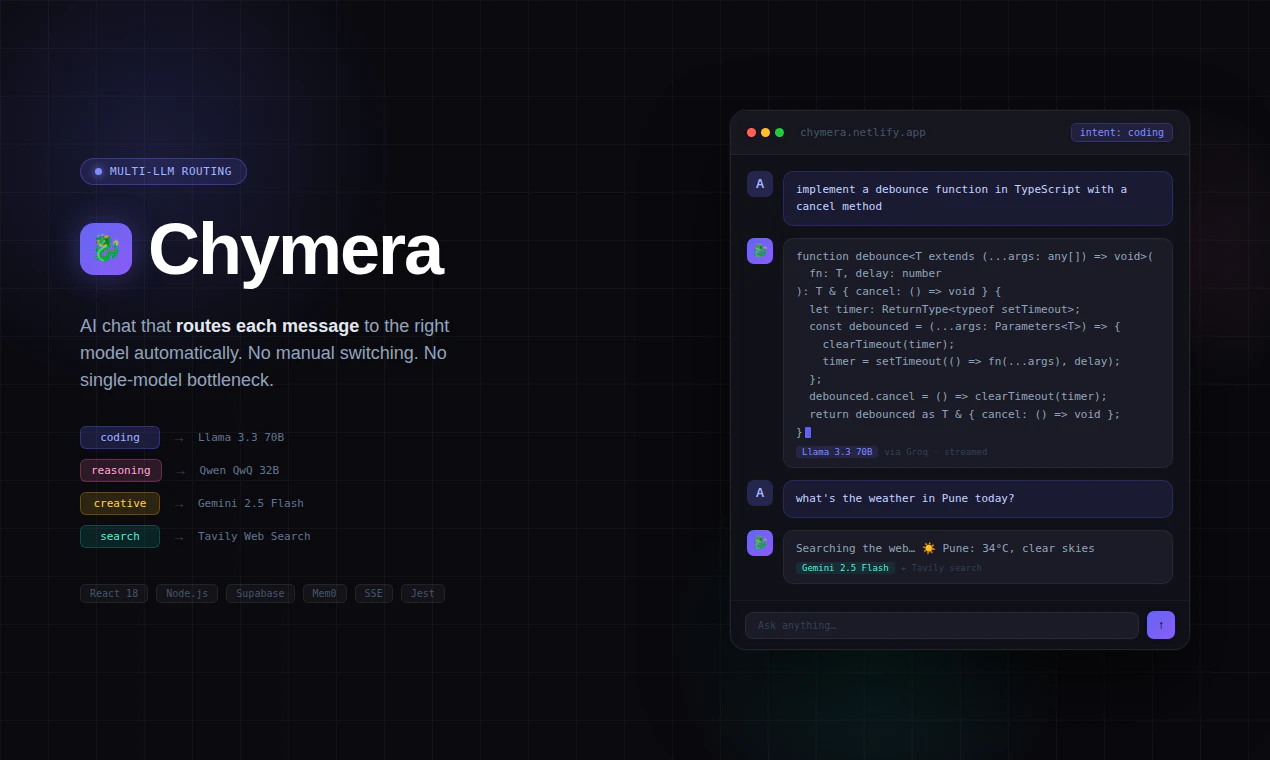Click the Ask anything input field

click(x=941, y=625)
